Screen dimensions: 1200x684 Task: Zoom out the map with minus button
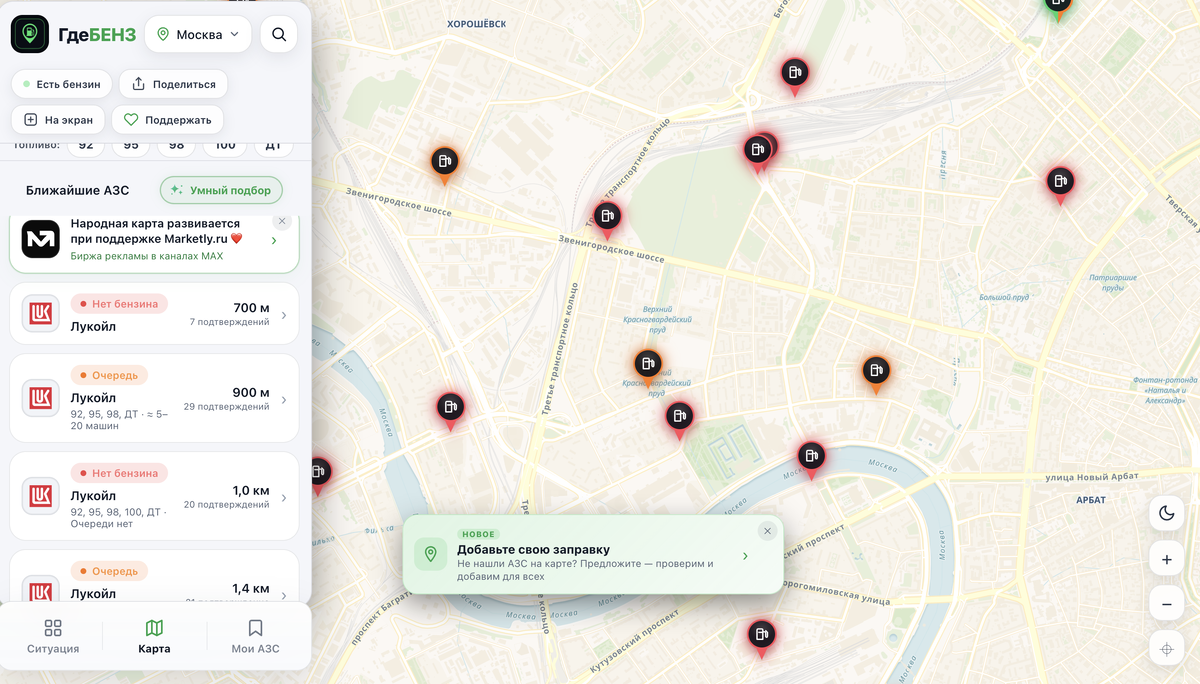(x=1166, y=604)
